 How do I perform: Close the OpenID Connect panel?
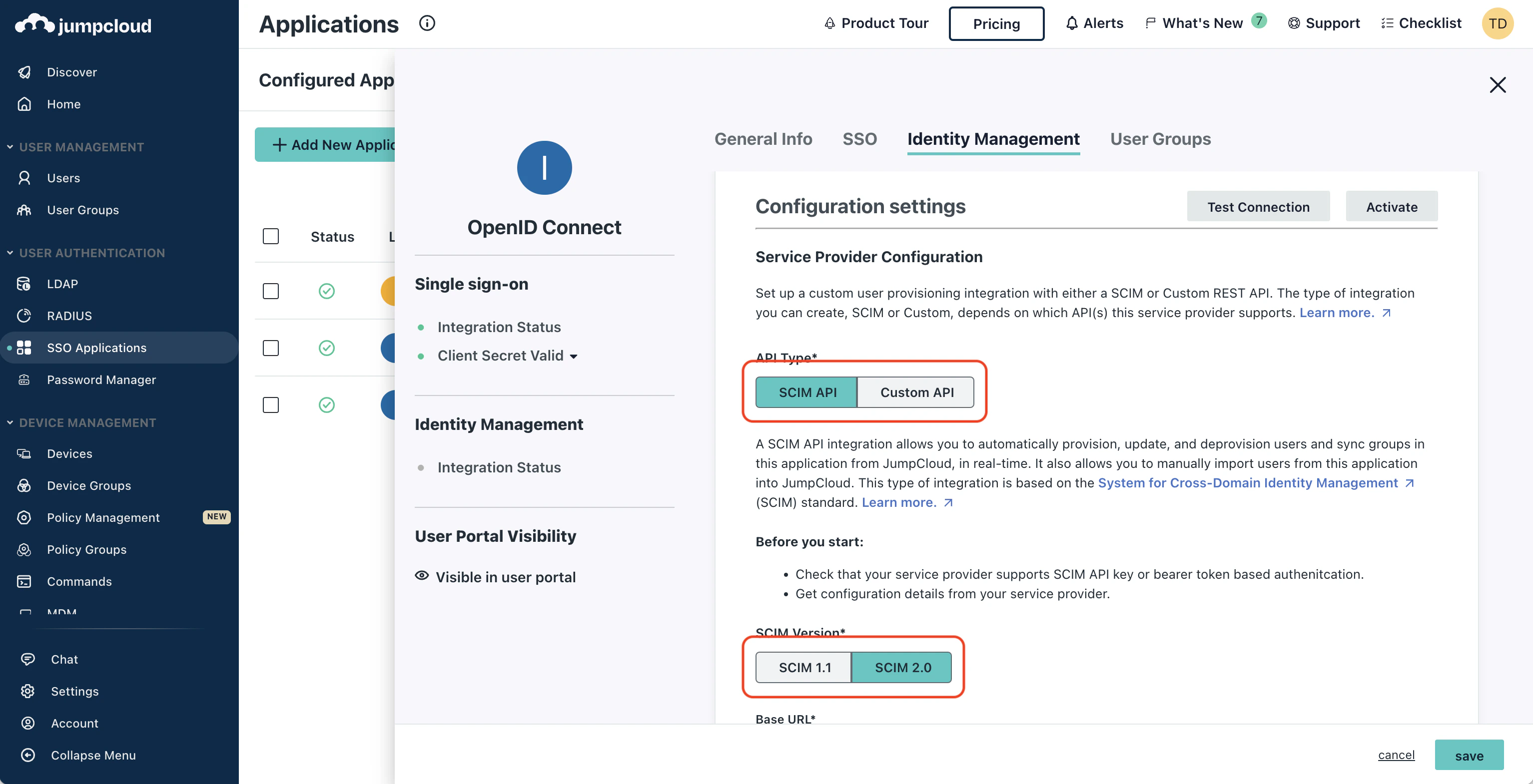[1498, 85]
